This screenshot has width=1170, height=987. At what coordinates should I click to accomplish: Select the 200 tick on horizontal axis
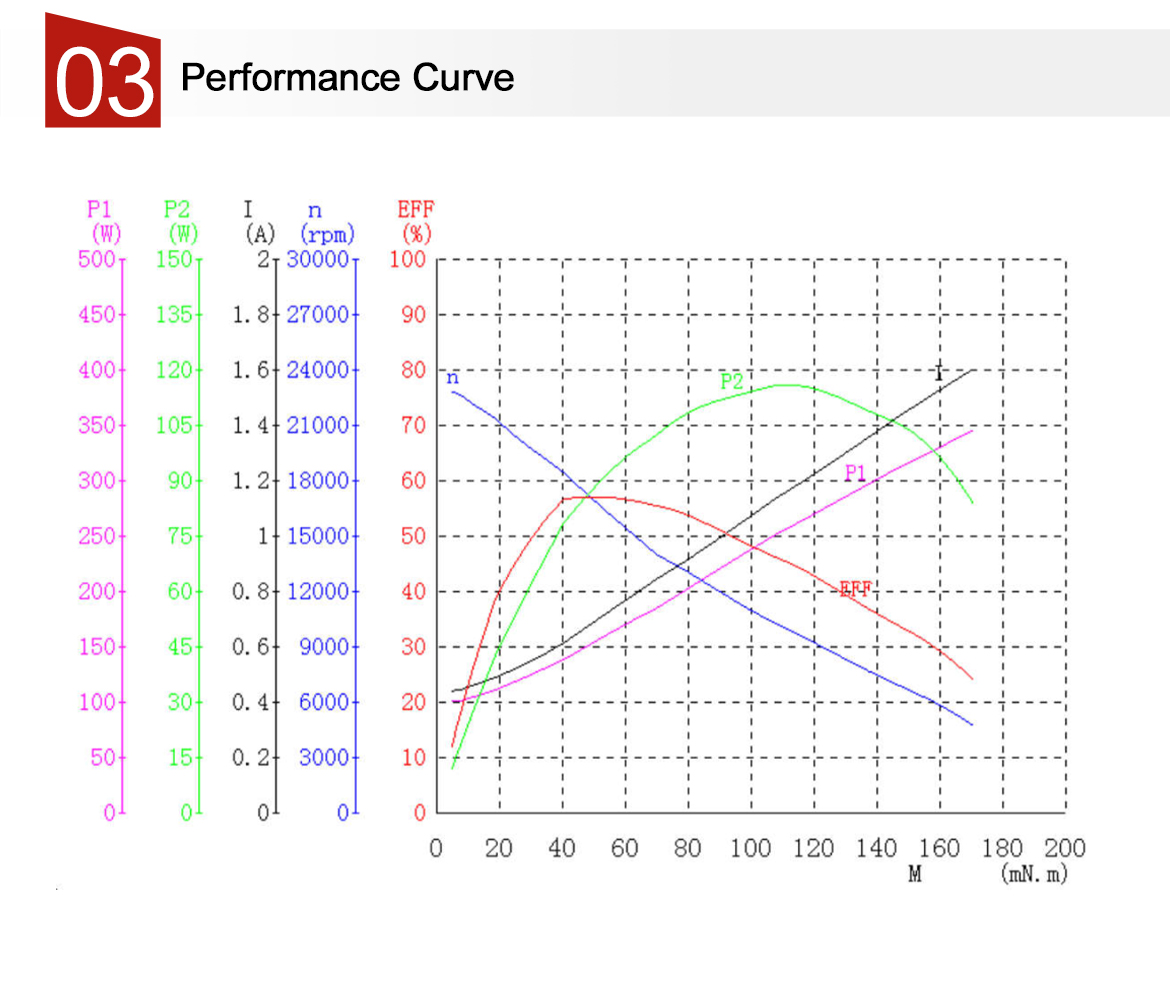point(1064,849)
